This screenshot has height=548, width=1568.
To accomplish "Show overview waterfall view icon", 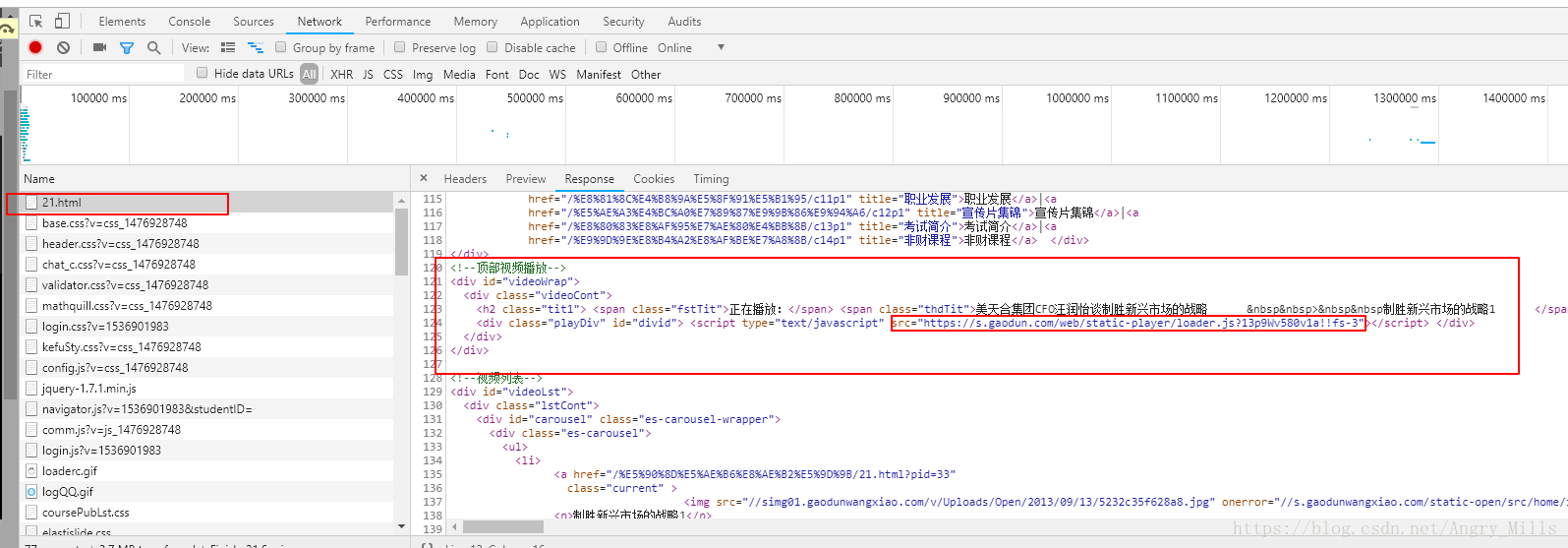I will coord(255,47).
